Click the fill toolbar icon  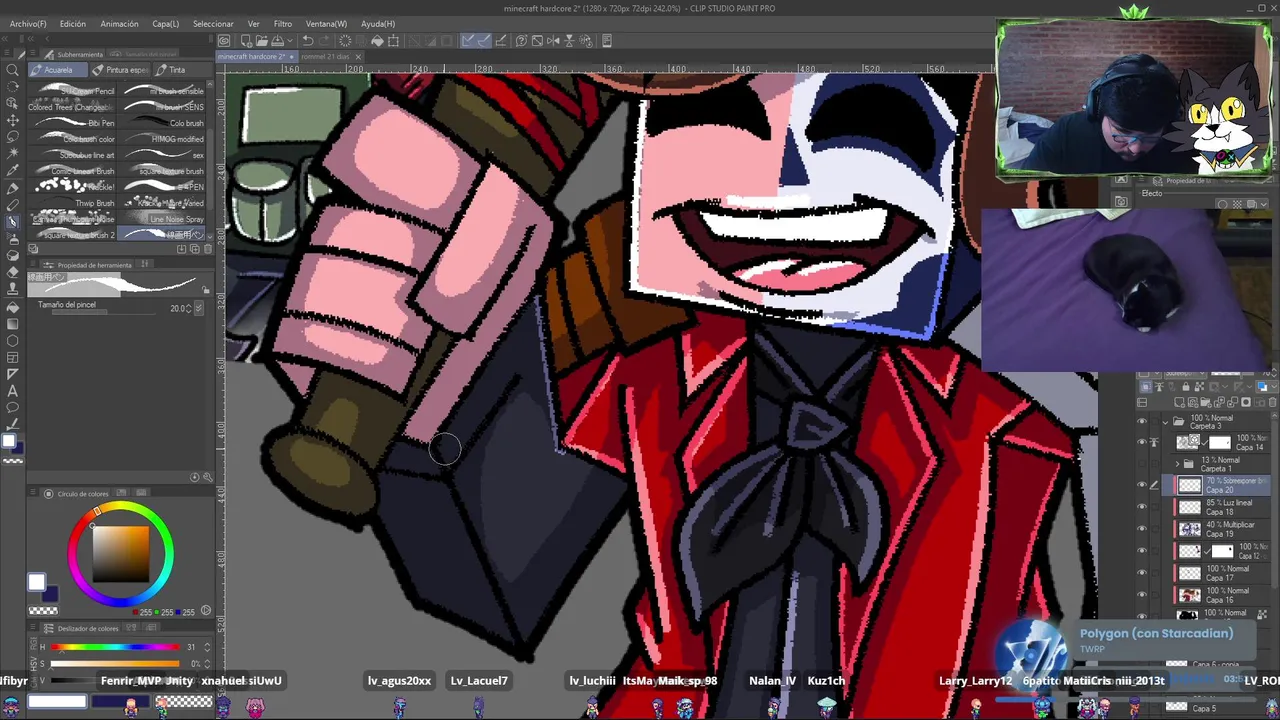pyautogui.click(x=377, y=41)
